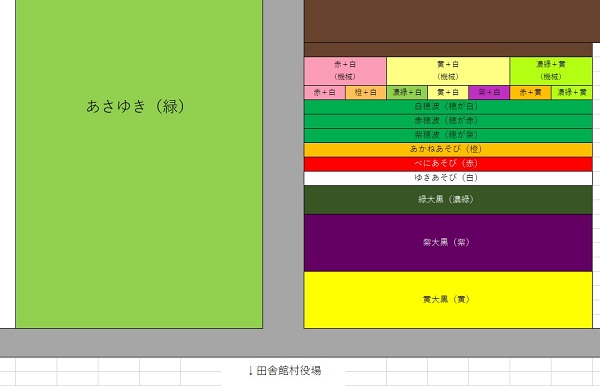
Task: Click the small pale yellow 黄+白 cell without 機械
Action: tap(448, 93)
